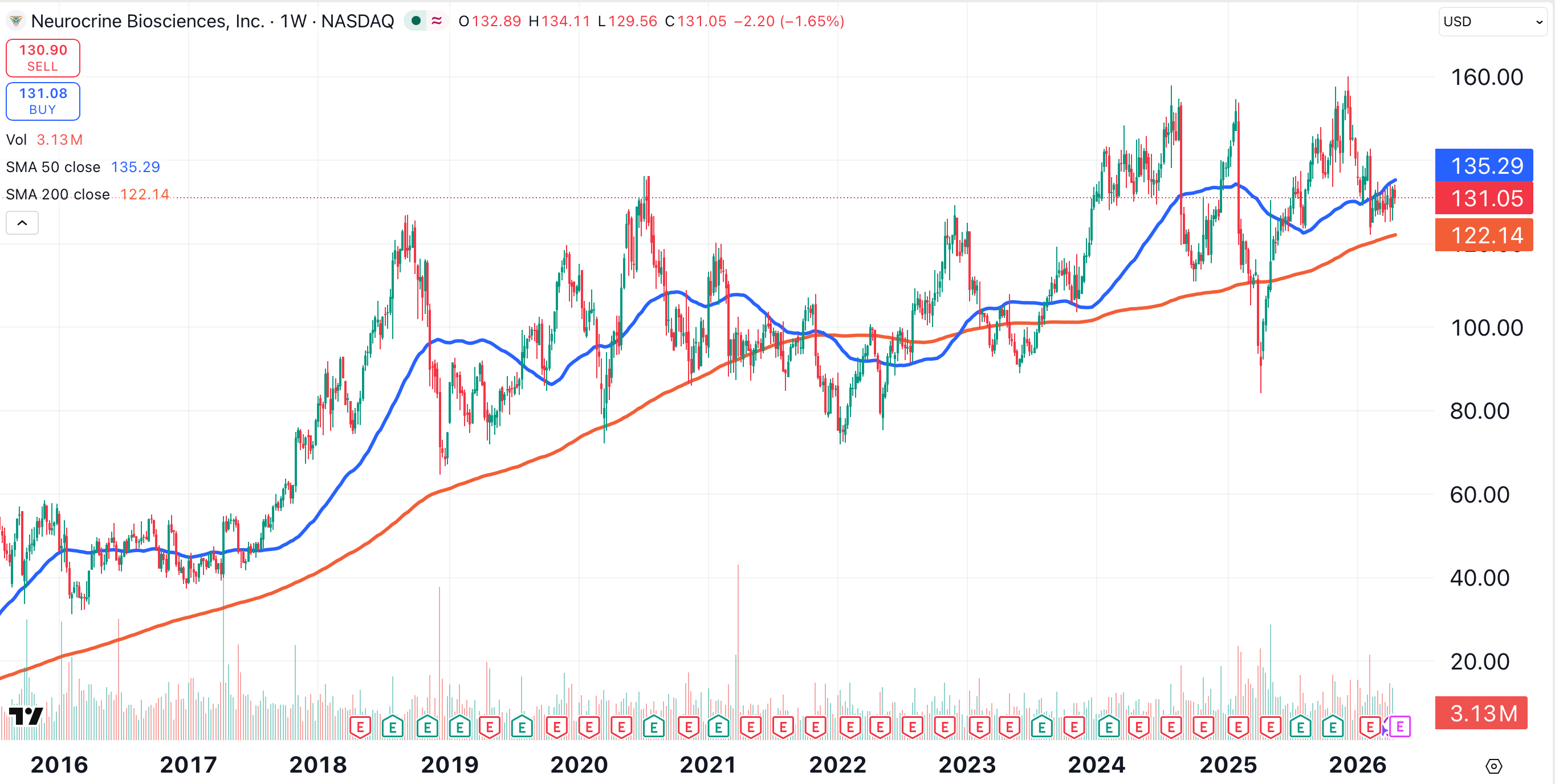Click the 2020 label on time axis
The width and height of the screenshot is (1555, 784).
click(x=579, y=765)
